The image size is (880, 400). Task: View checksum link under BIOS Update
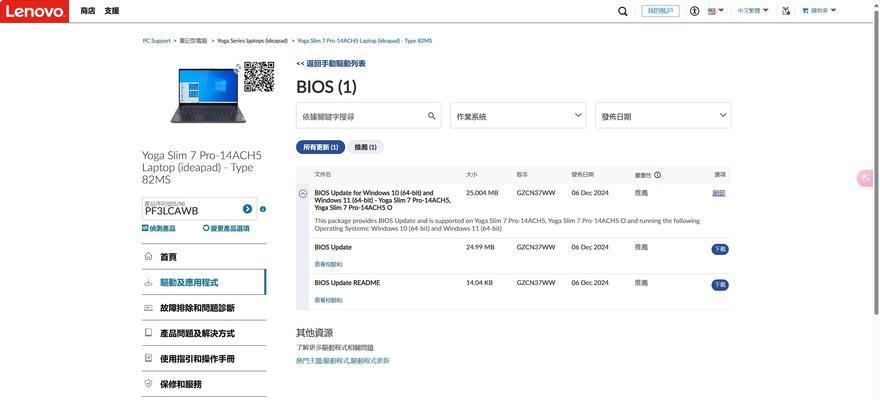click(328, 264)
